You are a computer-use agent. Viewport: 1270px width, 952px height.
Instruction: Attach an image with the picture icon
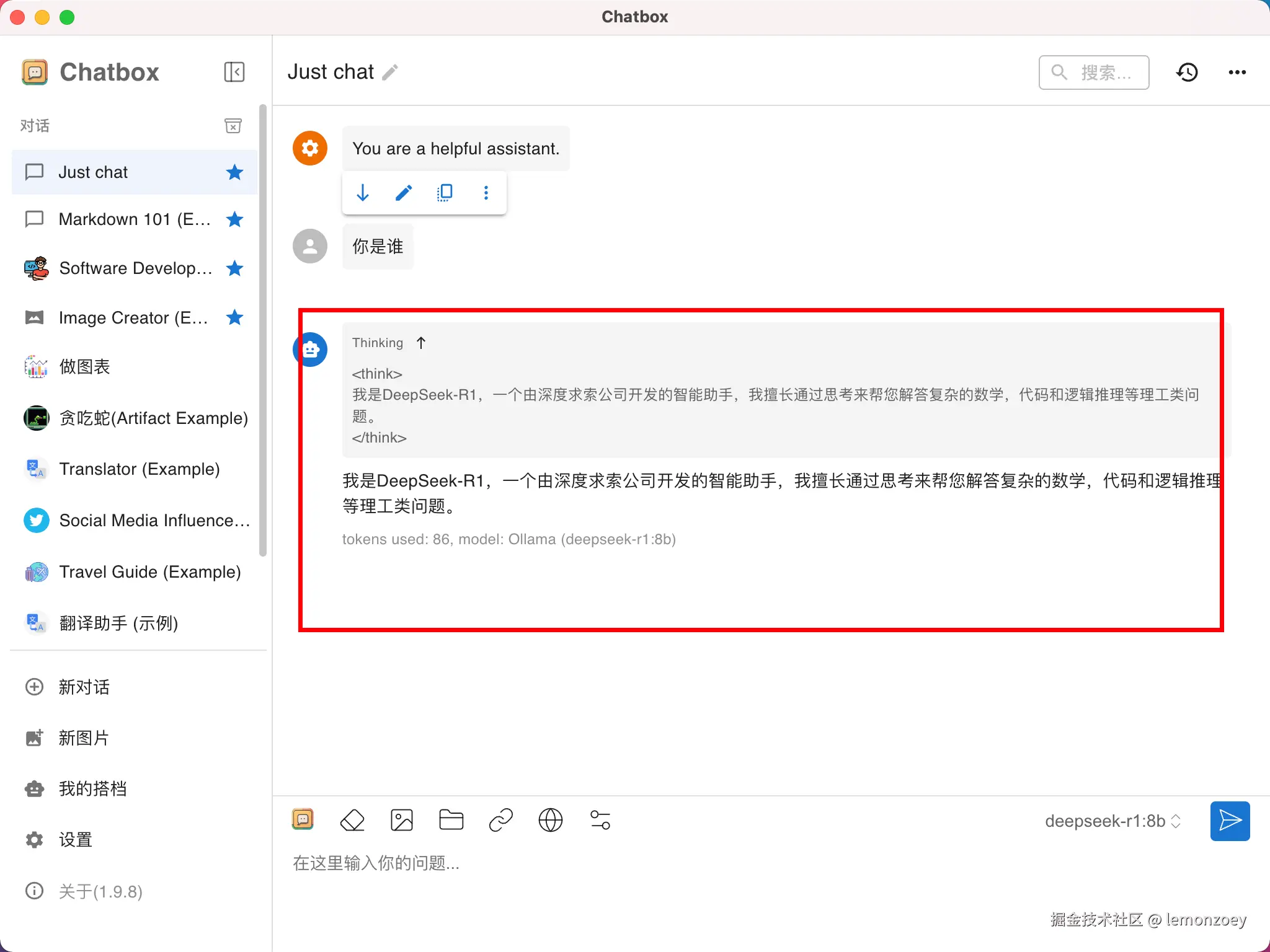(x=402, y=821)
